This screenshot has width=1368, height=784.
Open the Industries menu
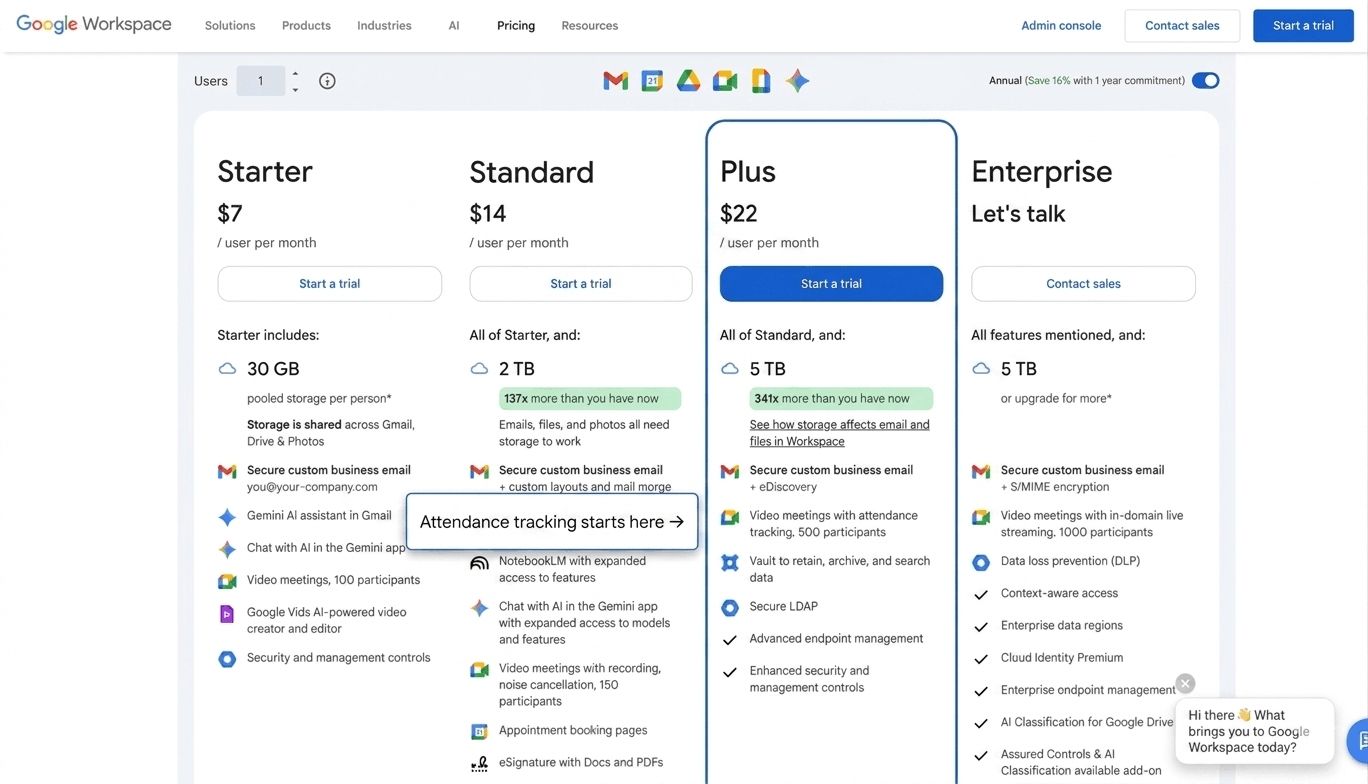384,26
